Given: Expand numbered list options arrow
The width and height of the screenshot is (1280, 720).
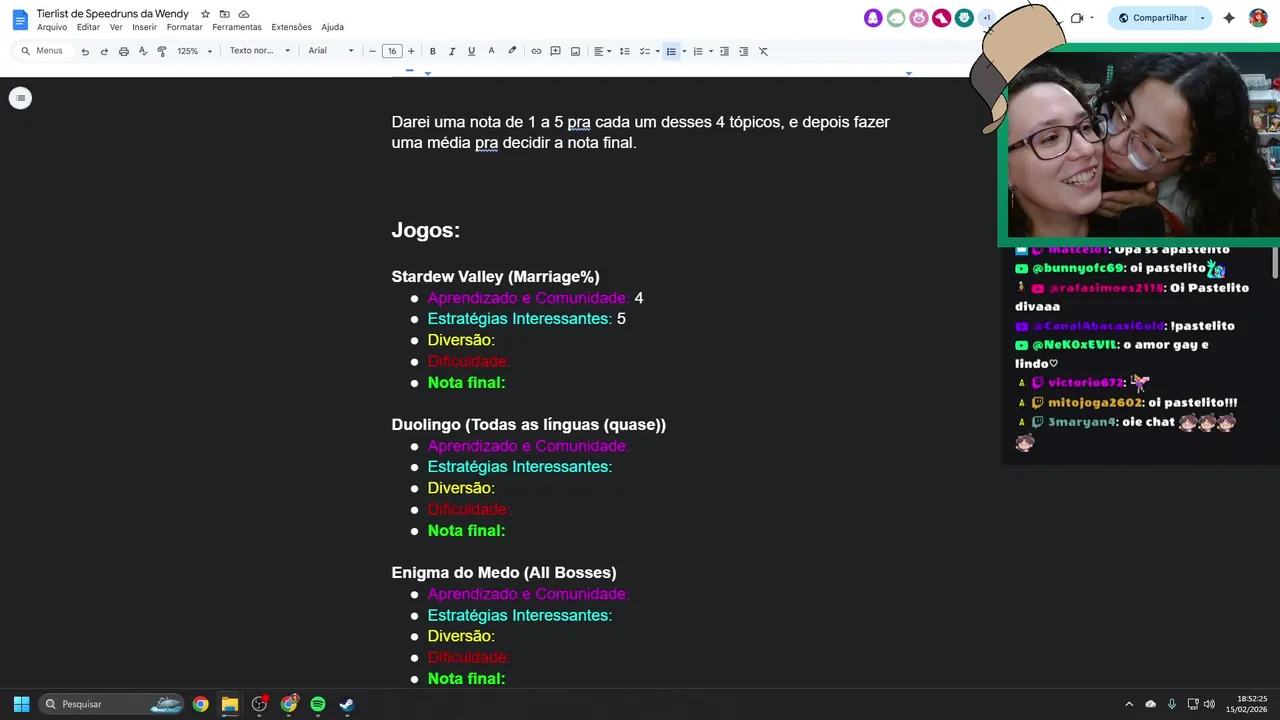Looking at the screenshot, I should pyautogui.click(x=711, y=51).
